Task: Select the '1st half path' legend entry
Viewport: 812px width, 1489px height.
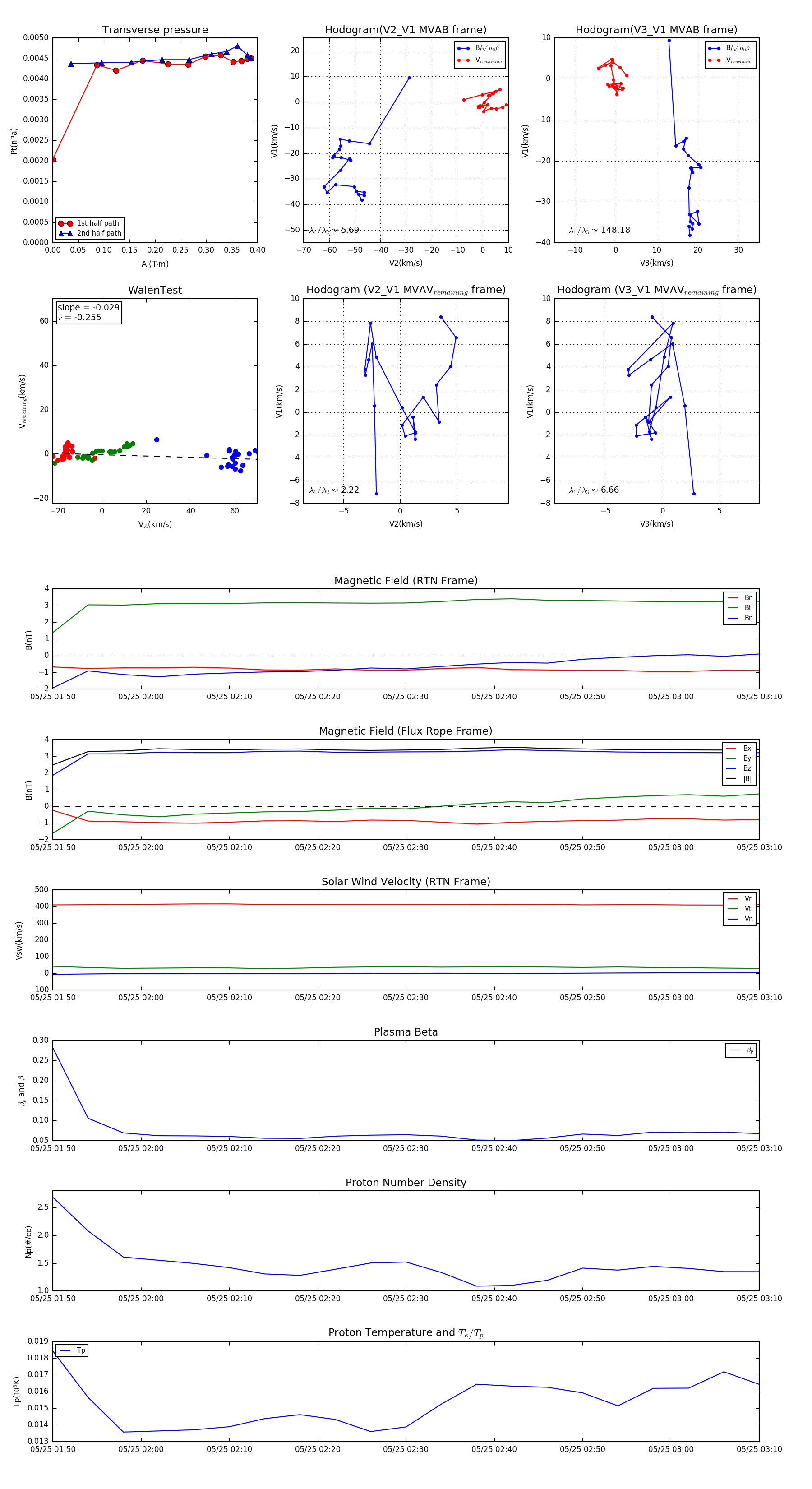Action: coord(90,223)
